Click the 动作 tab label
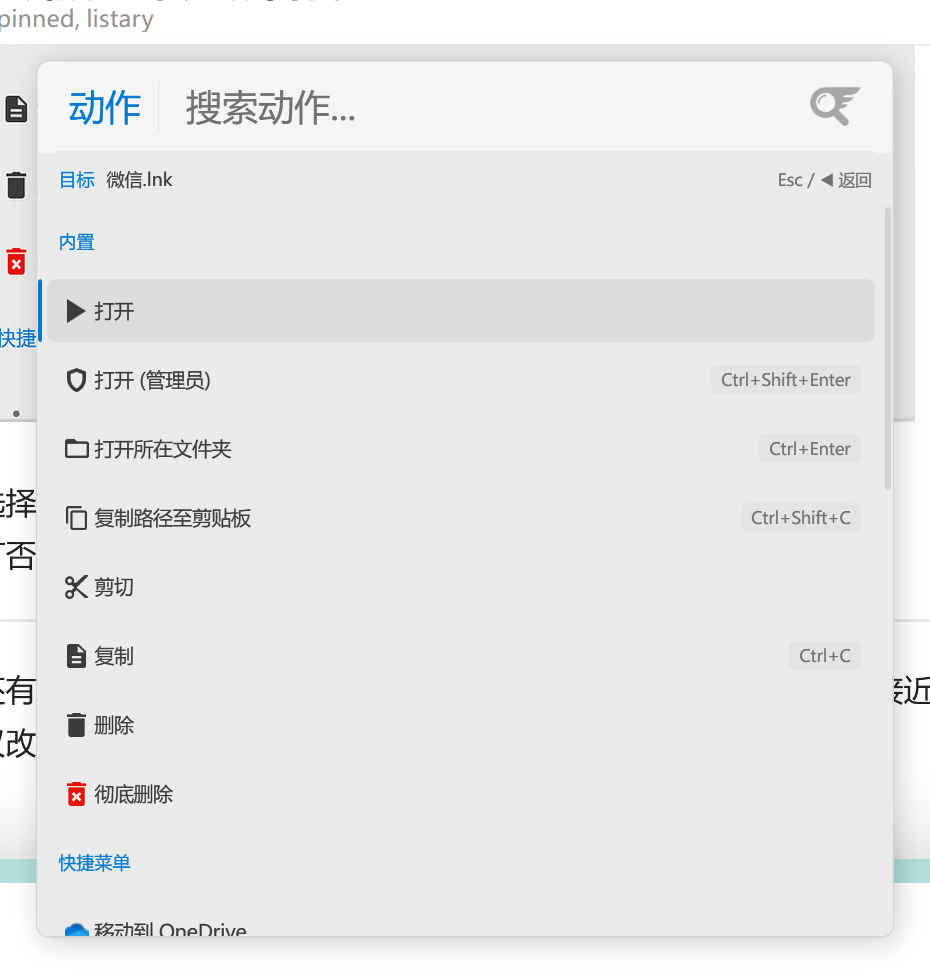The width and height of the screenshot is (930, 974). [x=104, y=107]
